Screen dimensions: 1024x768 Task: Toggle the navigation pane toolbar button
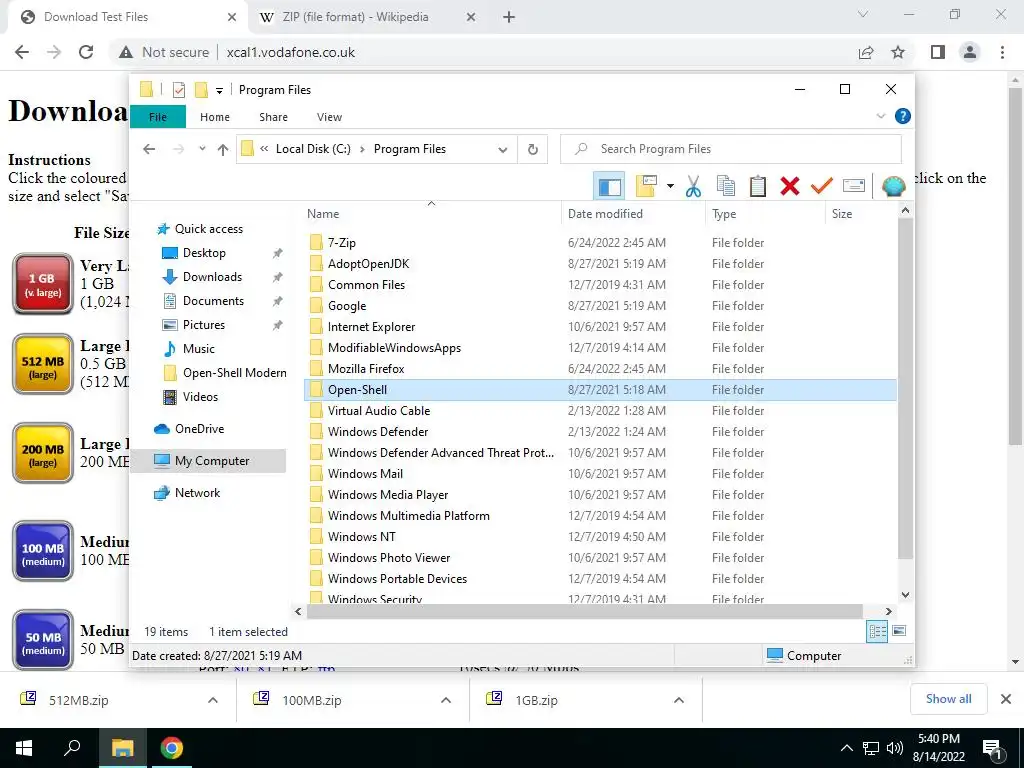coord(609,186)
